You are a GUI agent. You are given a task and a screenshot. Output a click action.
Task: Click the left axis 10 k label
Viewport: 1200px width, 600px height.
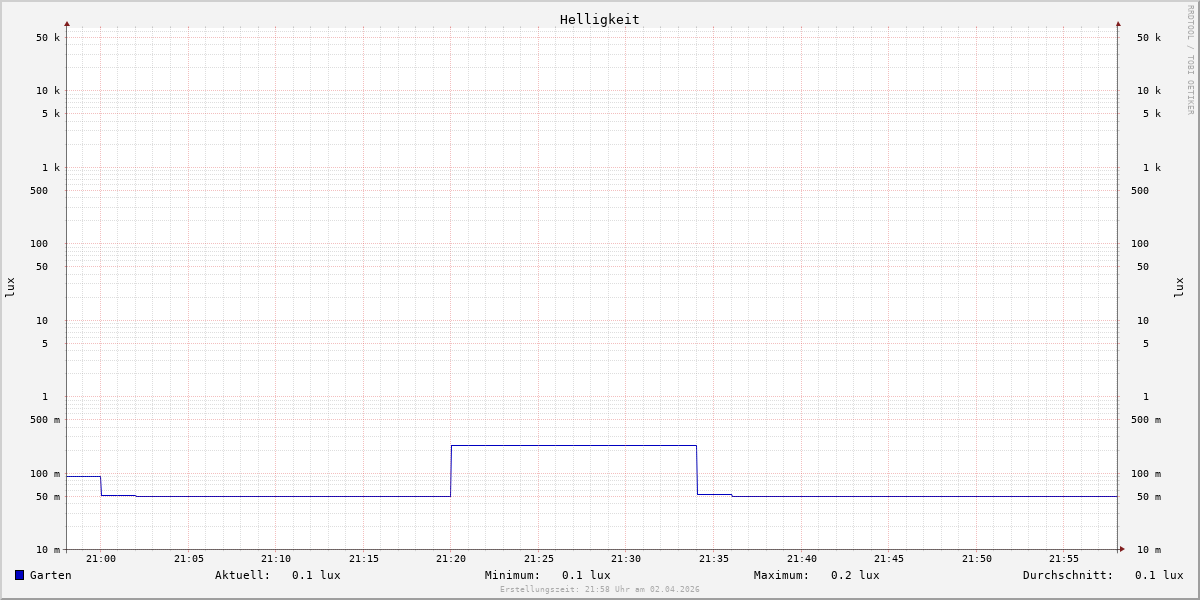(x=48, y=91)
